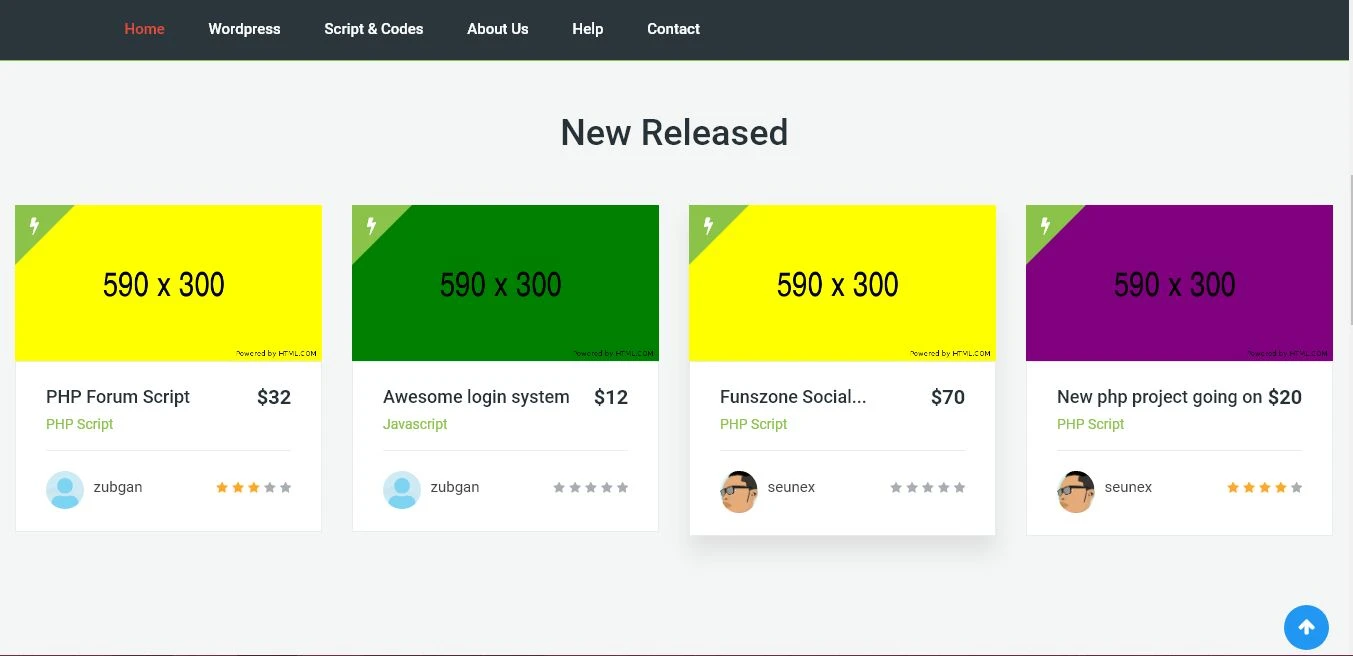Click the blue scroll-to-top arrow button
Screen dimensions: 1353x656
click(x=1306, y=628)
